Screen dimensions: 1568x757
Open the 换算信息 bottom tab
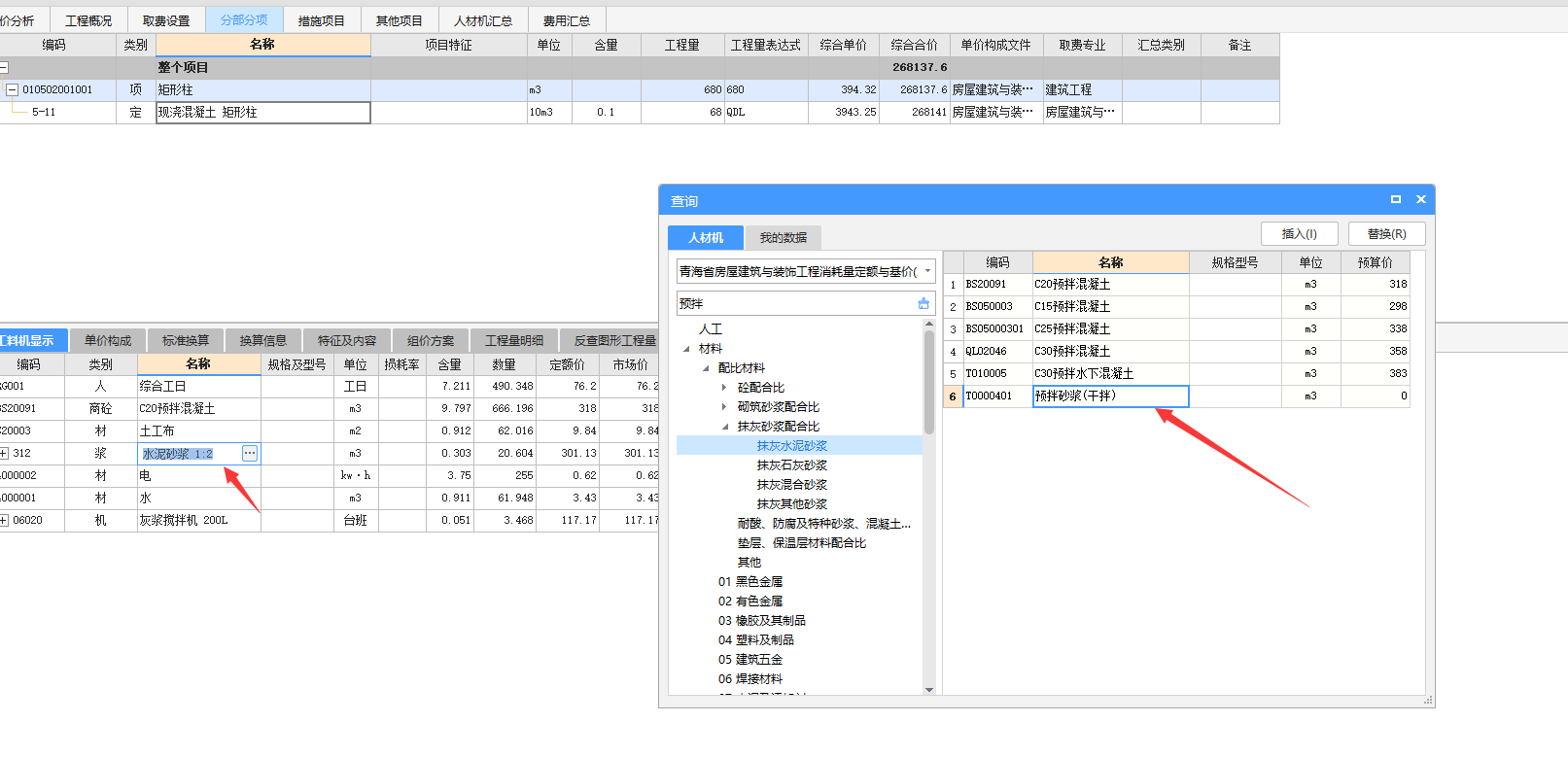(263, 340)
